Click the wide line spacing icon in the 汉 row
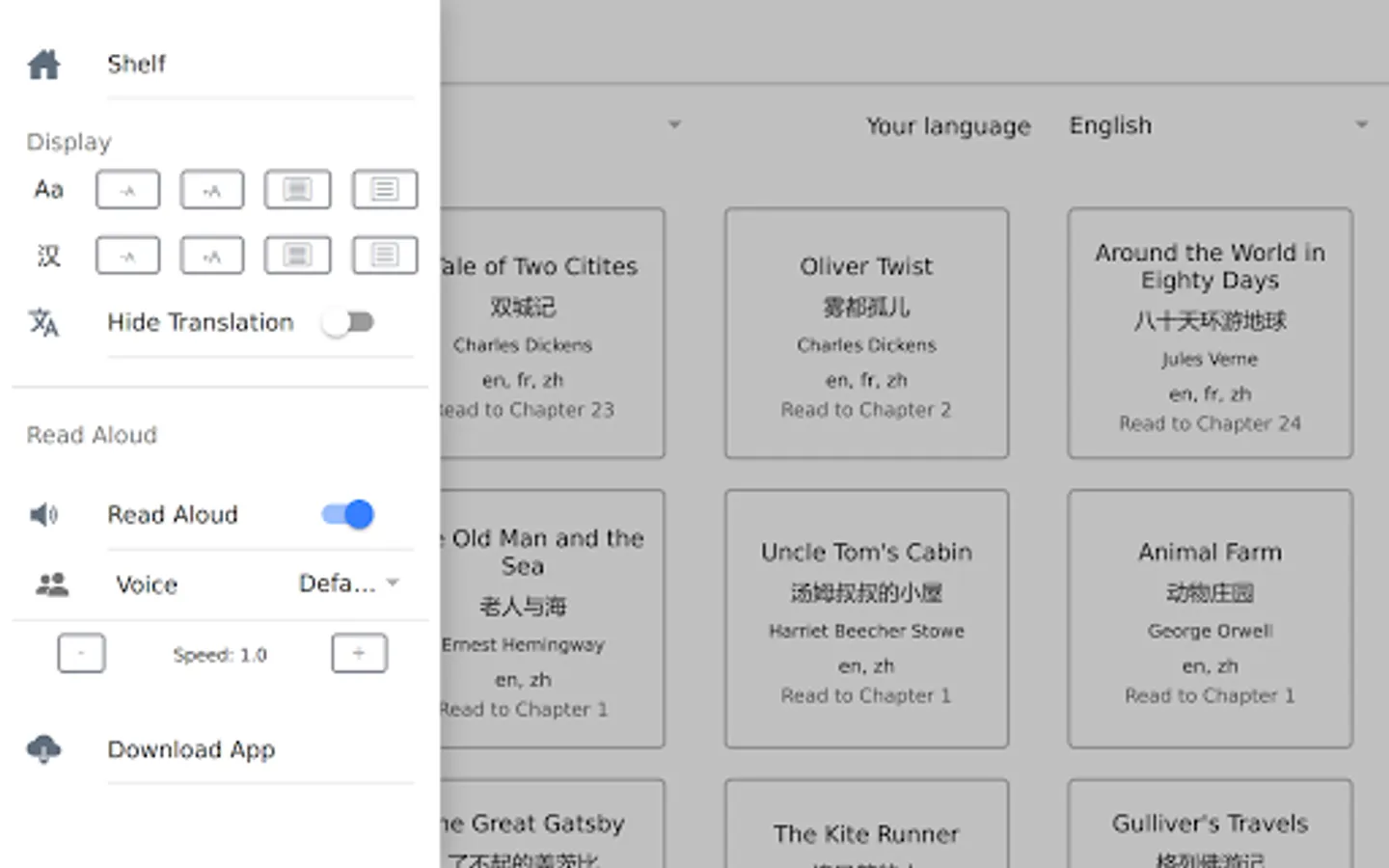 [385, 256]
